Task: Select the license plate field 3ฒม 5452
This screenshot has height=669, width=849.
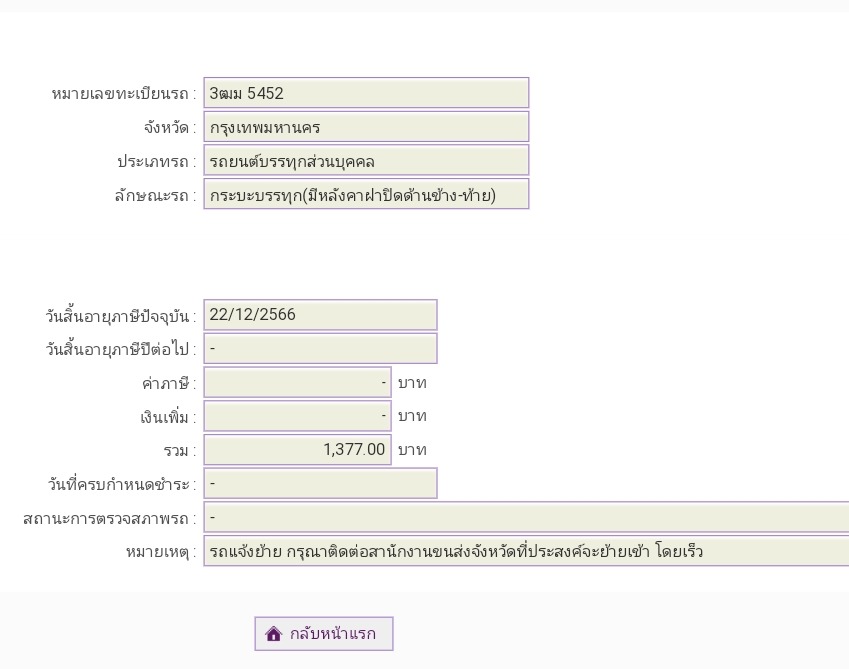Action: click(x=366, y=93)
